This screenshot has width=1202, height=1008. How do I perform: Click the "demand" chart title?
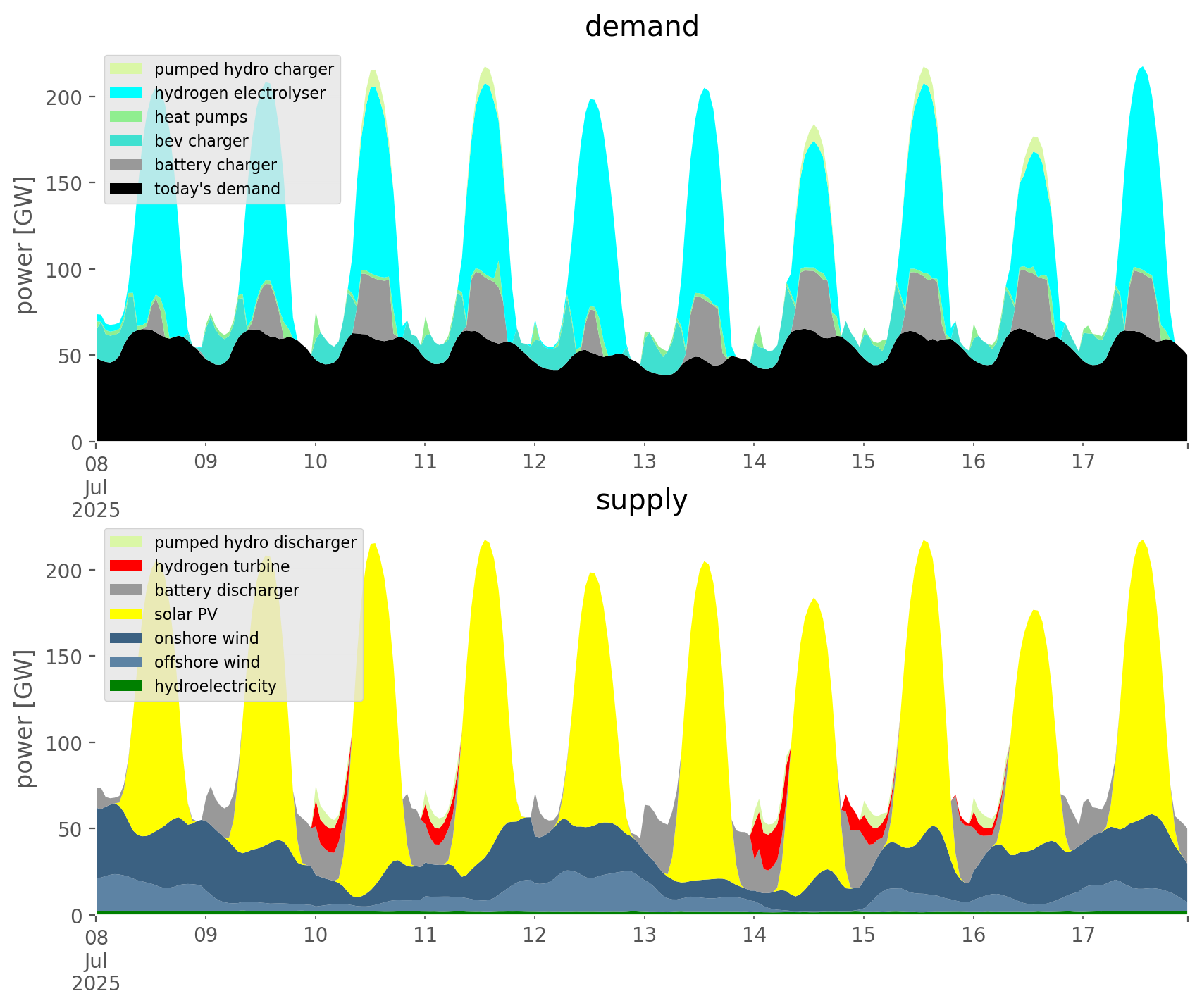(641, 27)
